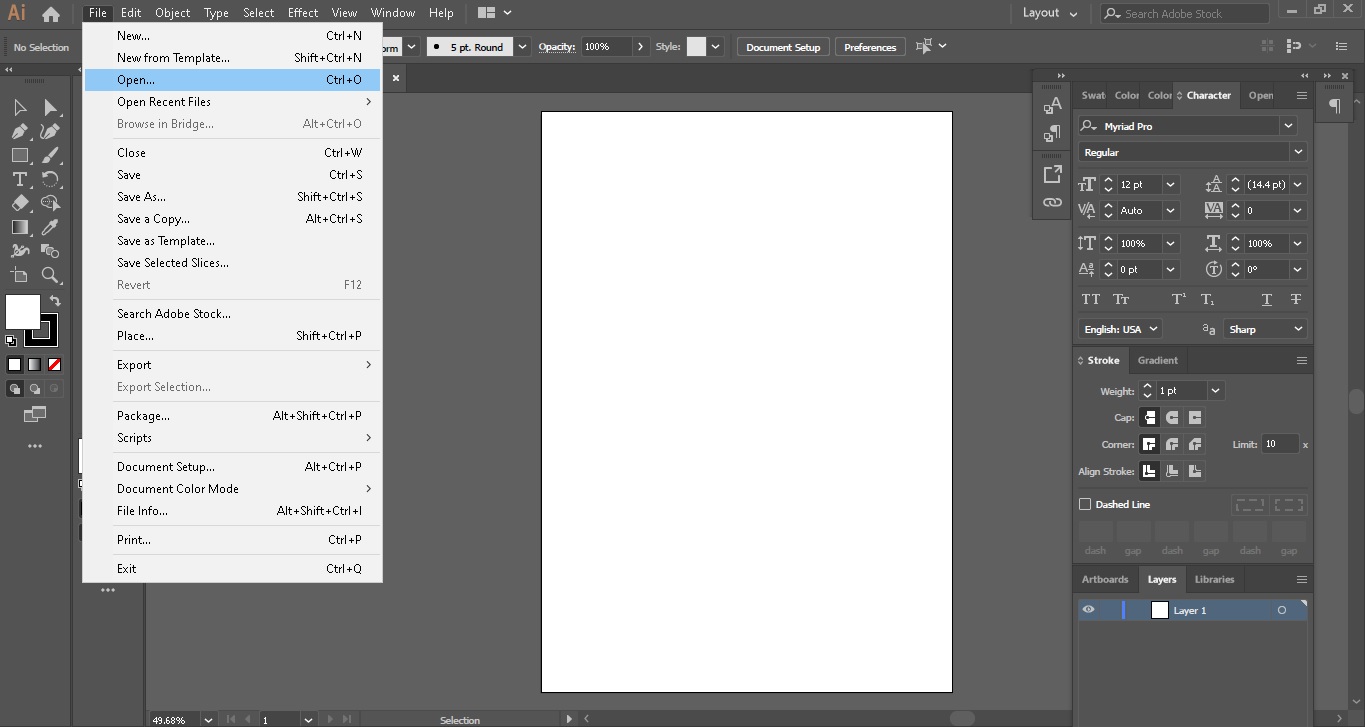
Task: Hide Layer 1 using the eye icon
Action: [x=1088, y=610]
